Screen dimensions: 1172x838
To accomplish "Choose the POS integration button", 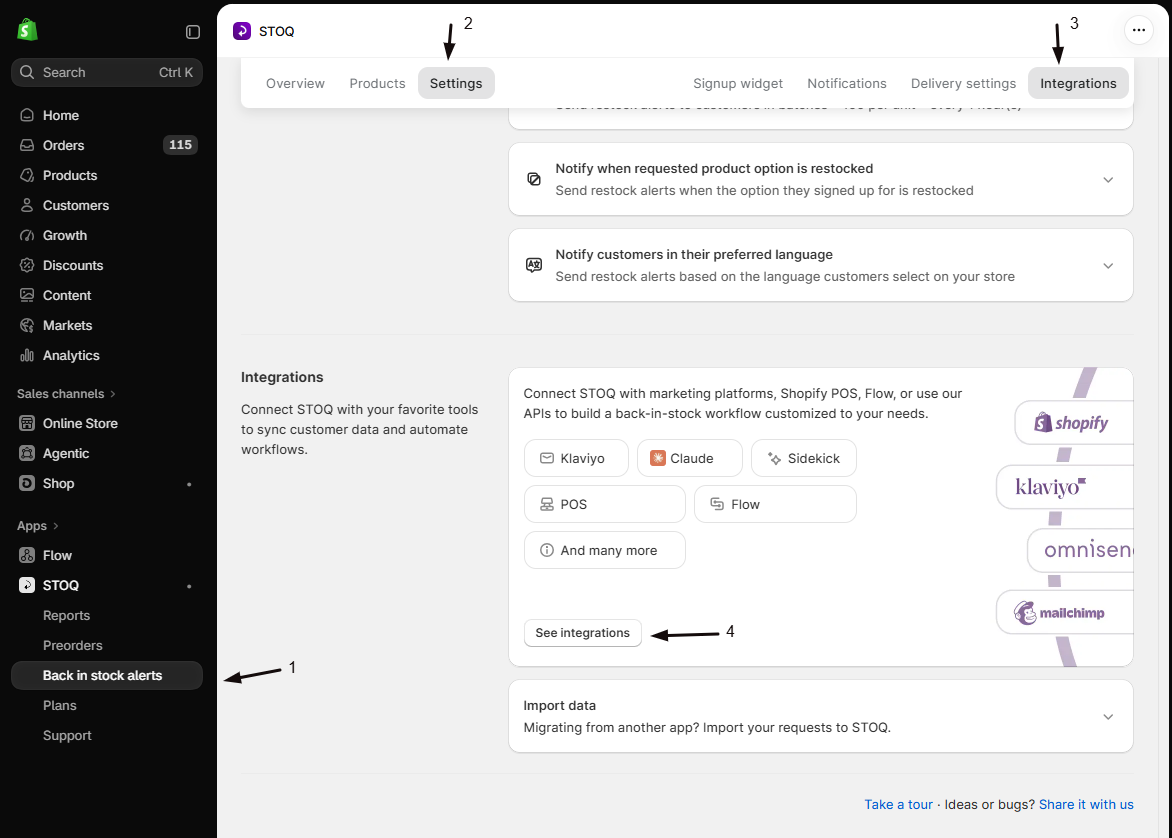I will click(605, 505).
